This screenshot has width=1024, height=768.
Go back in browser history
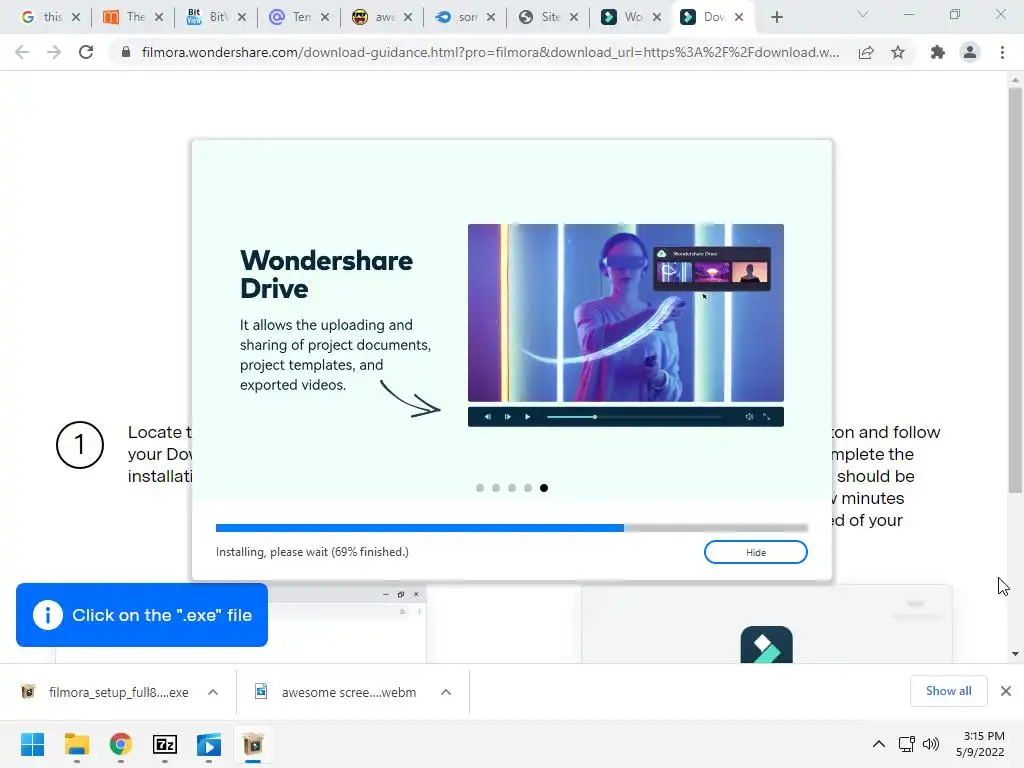pyautogui.click(x=22, y=52)
